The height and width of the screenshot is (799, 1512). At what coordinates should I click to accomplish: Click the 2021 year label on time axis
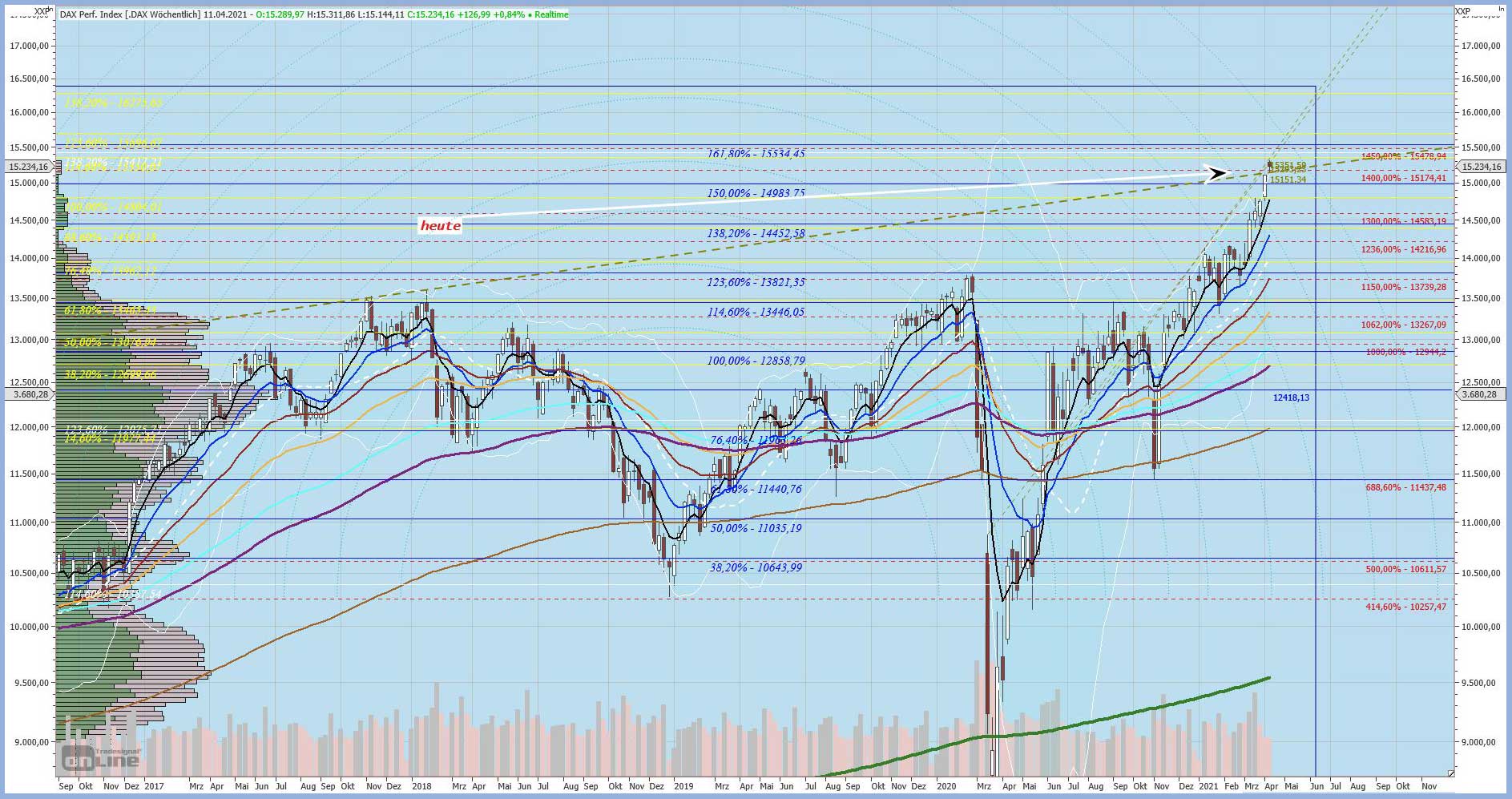(x=1208, y=787)
